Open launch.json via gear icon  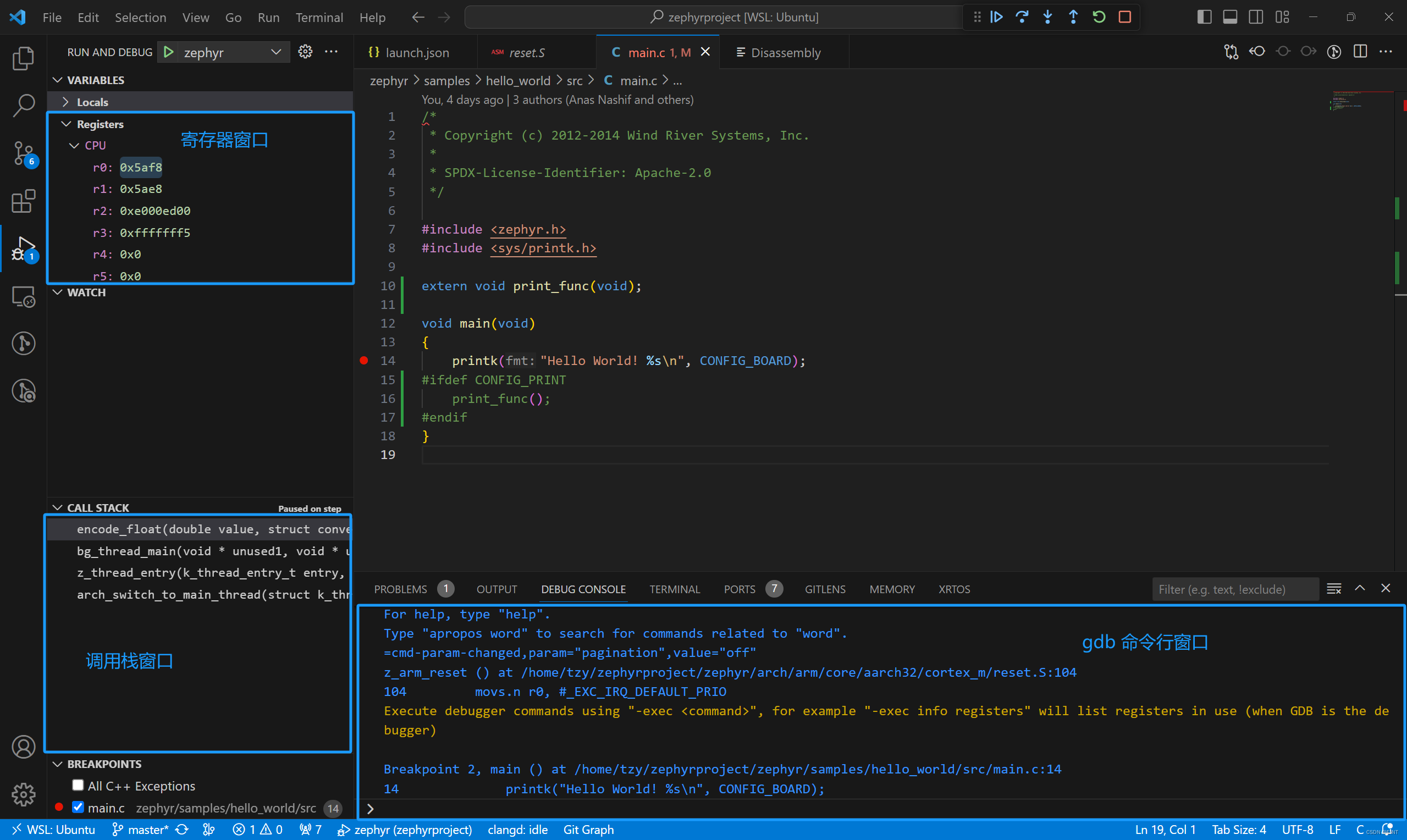[305, 52]
